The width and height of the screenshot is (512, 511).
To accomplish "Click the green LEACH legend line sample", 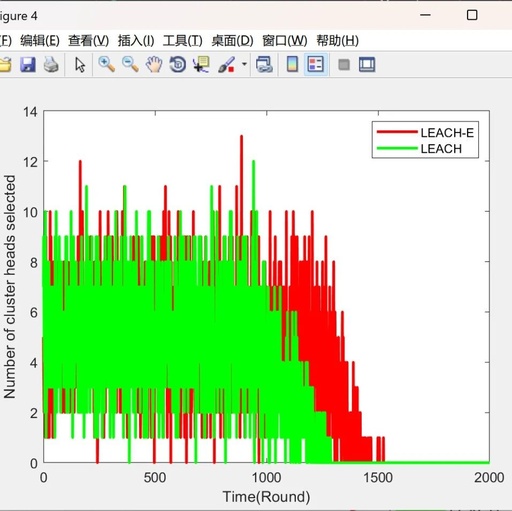I will [x=397, y=148].
